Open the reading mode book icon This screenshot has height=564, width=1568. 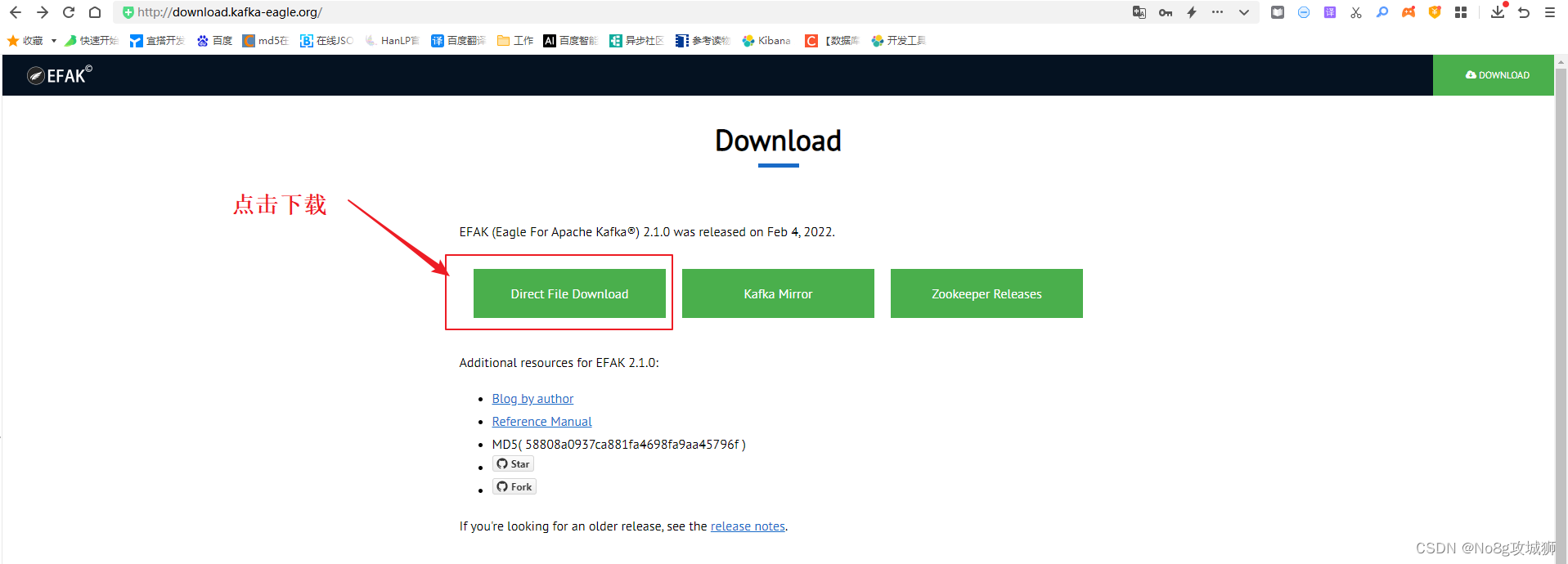click(x=1278, y=12)
